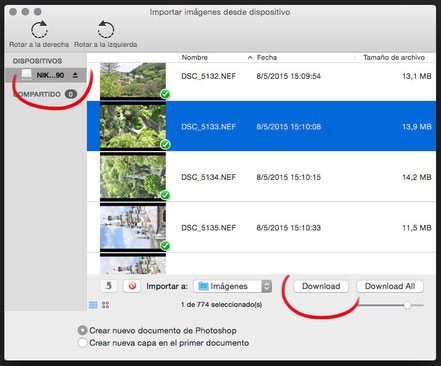Click the date 8/5/2015 15:10:15
Image resolution: width=441 pixels, height=366 pixels.
pyautogui.click(x=288, y=177)
